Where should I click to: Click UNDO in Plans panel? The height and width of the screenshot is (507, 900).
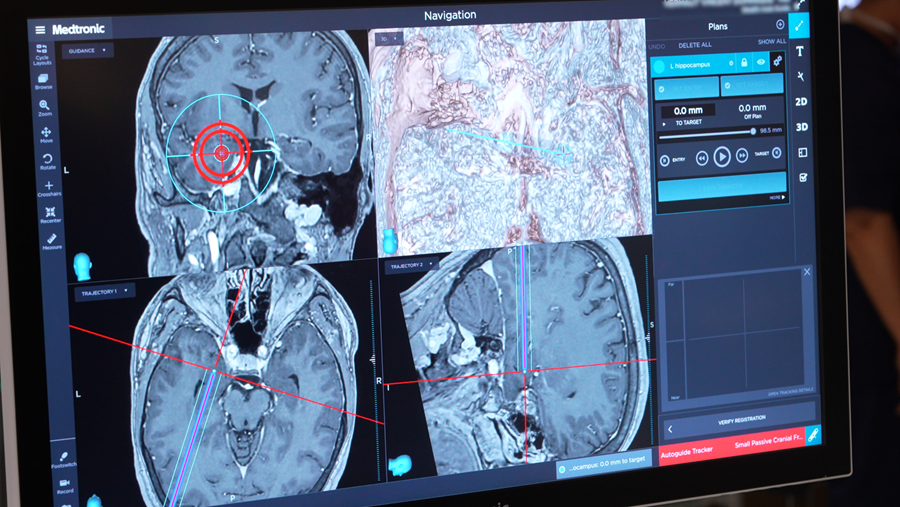click(657, 47)
